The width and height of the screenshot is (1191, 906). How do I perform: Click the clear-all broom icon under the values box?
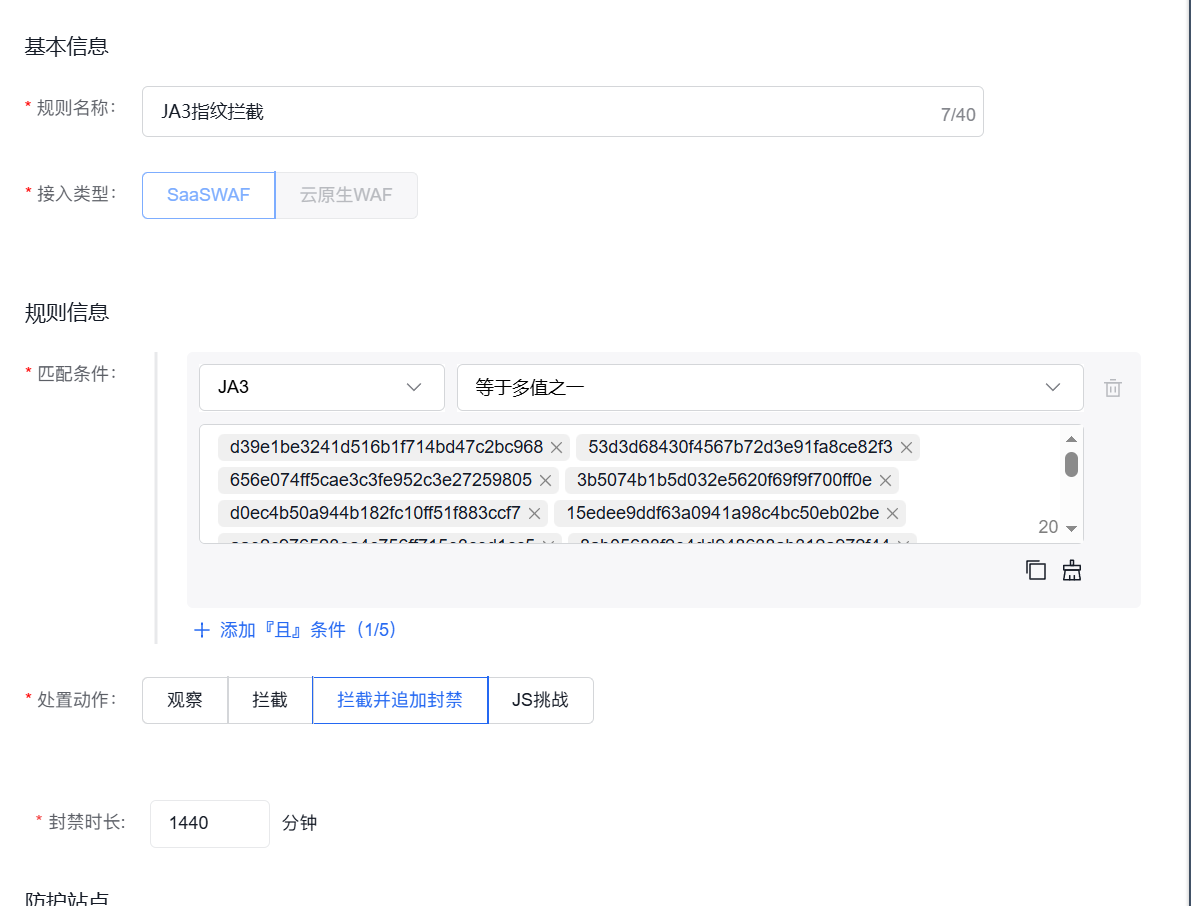click(x=1071, y=569)
